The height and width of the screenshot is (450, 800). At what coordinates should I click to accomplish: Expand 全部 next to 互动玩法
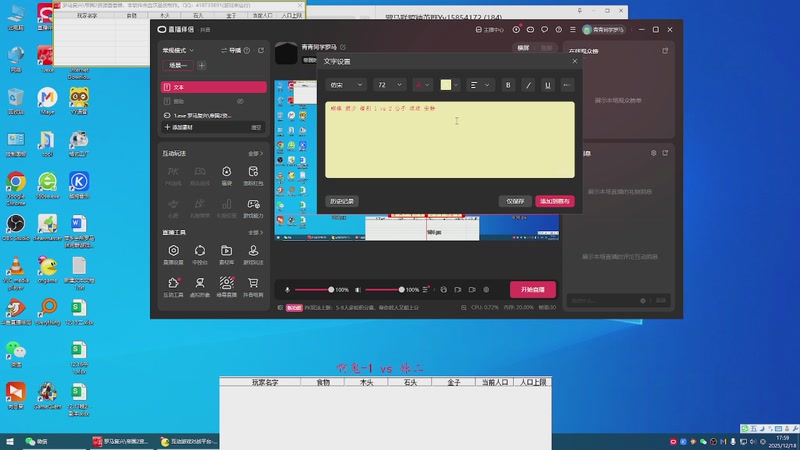coord(255,154)
